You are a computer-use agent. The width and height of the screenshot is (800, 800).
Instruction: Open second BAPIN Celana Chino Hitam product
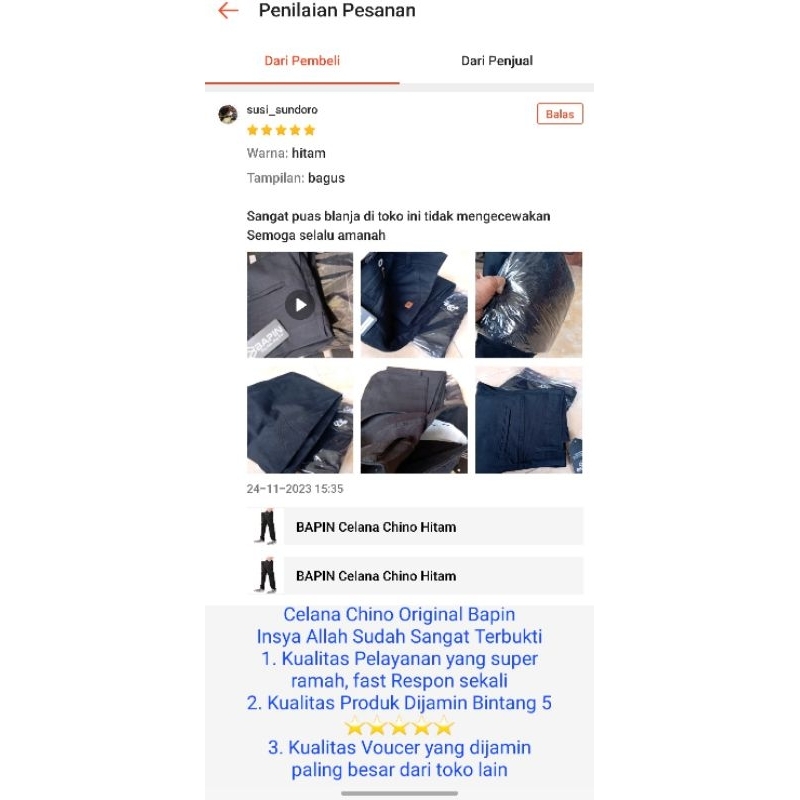click(415, 576)
